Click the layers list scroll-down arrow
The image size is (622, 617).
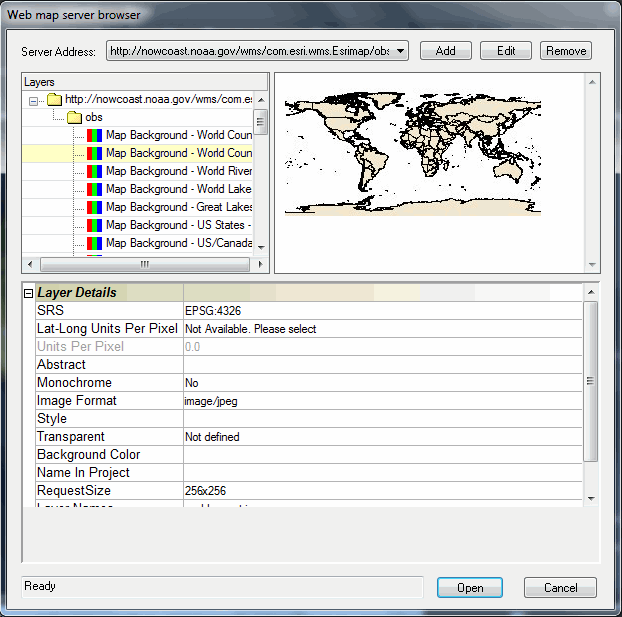pos(261,248)
